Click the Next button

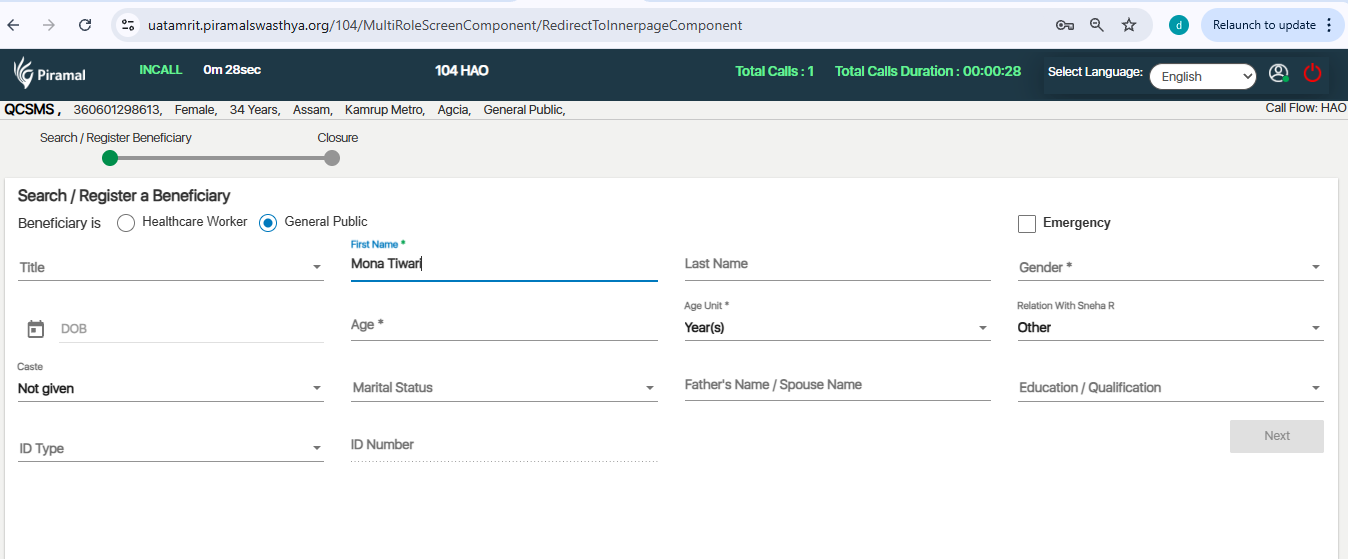(1276, 436)
